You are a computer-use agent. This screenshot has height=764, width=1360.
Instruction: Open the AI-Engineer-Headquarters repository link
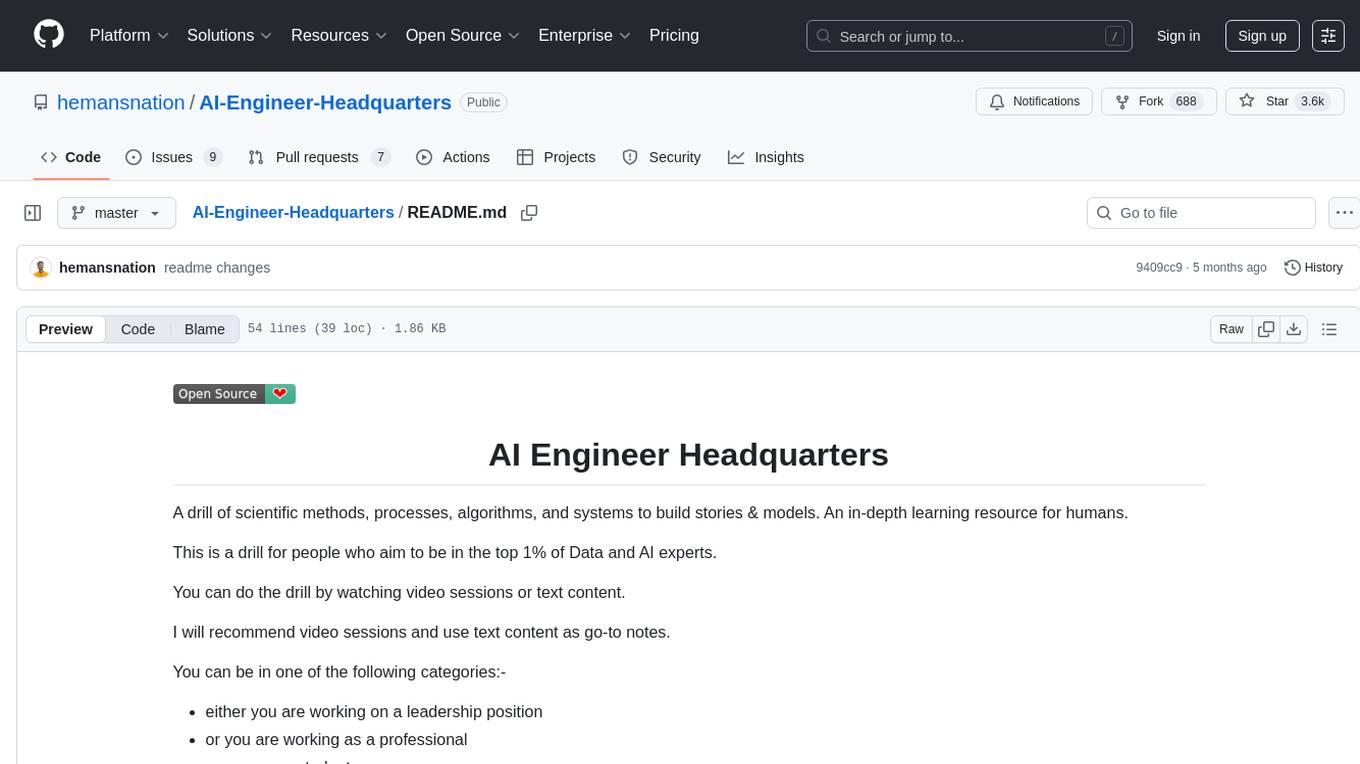point(325,102)
